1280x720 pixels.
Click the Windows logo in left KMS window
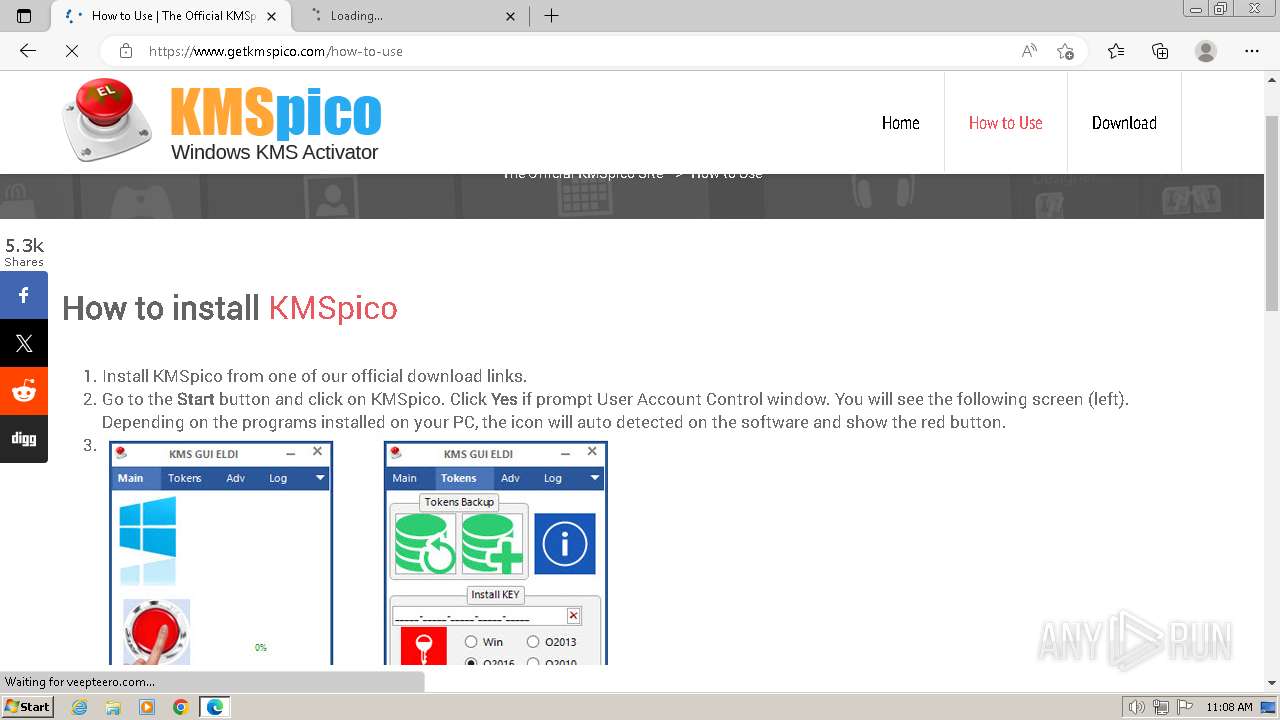(x=148, y=526)
